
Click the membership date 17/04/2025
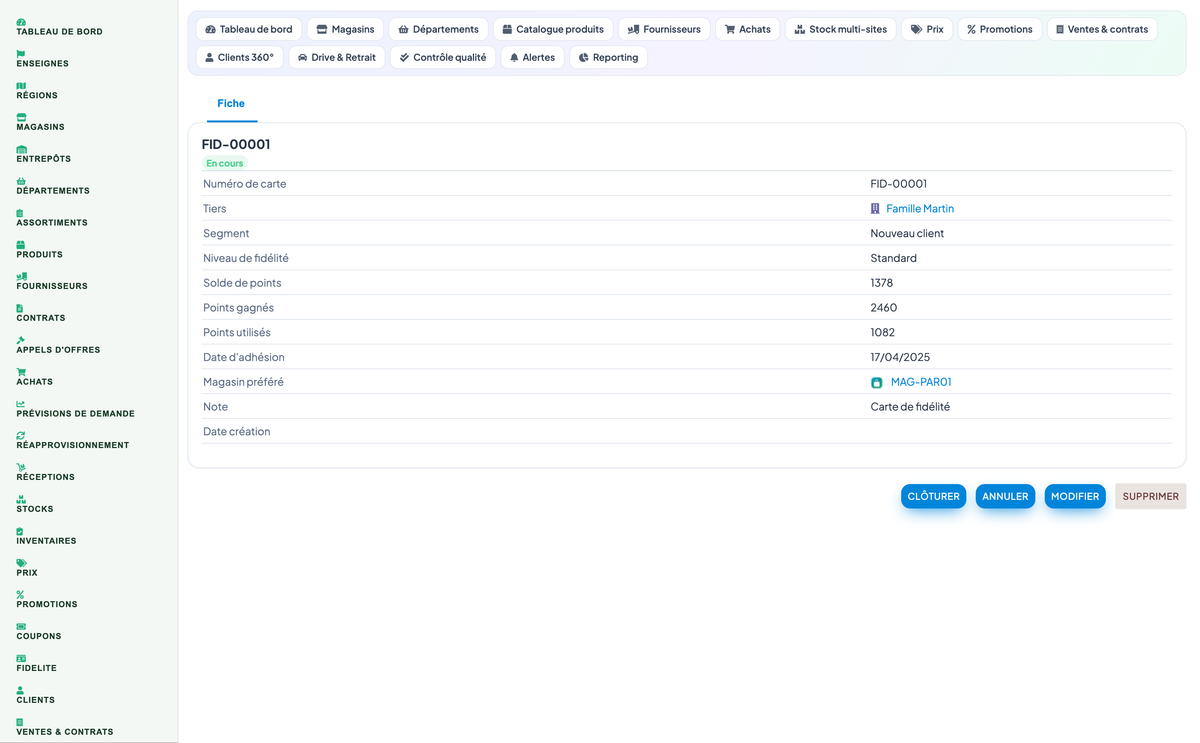pos(901,357)
